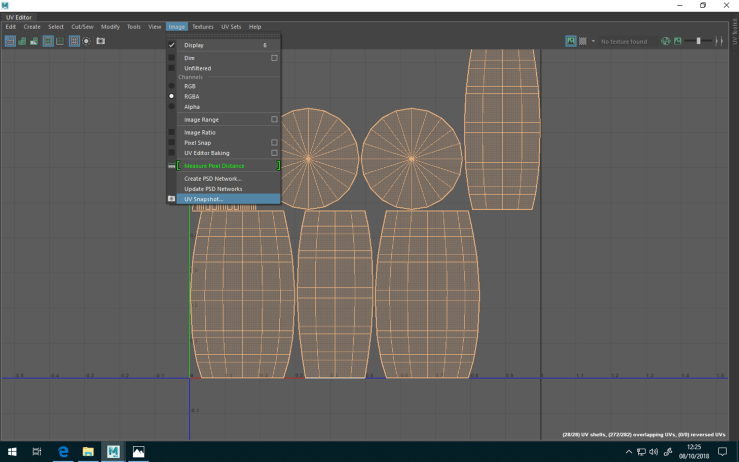This screenshot has width=739, height=462.
Task: Open File Explorer from the taskbar
Action: [88, 452]
